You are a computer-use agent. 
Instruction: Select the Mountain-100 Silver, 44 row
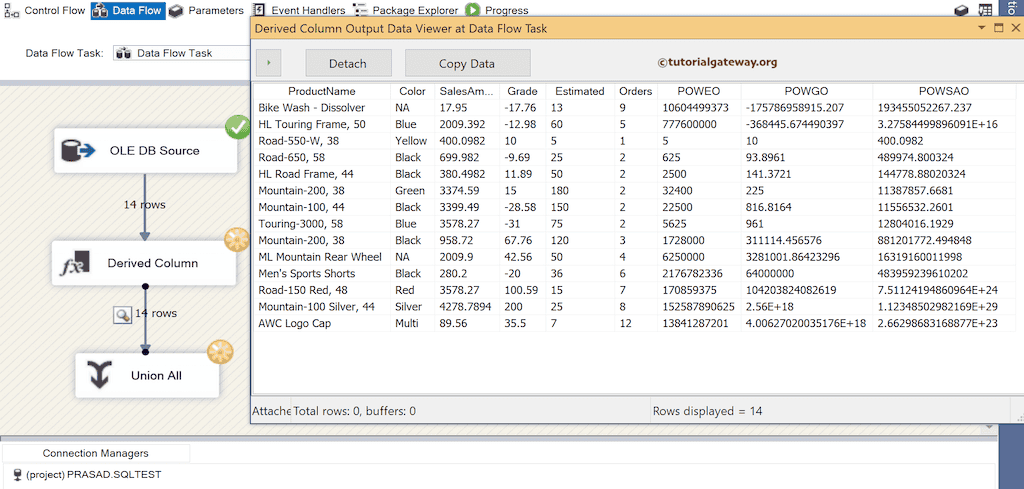pyautogui.click(x=634, y=307)
